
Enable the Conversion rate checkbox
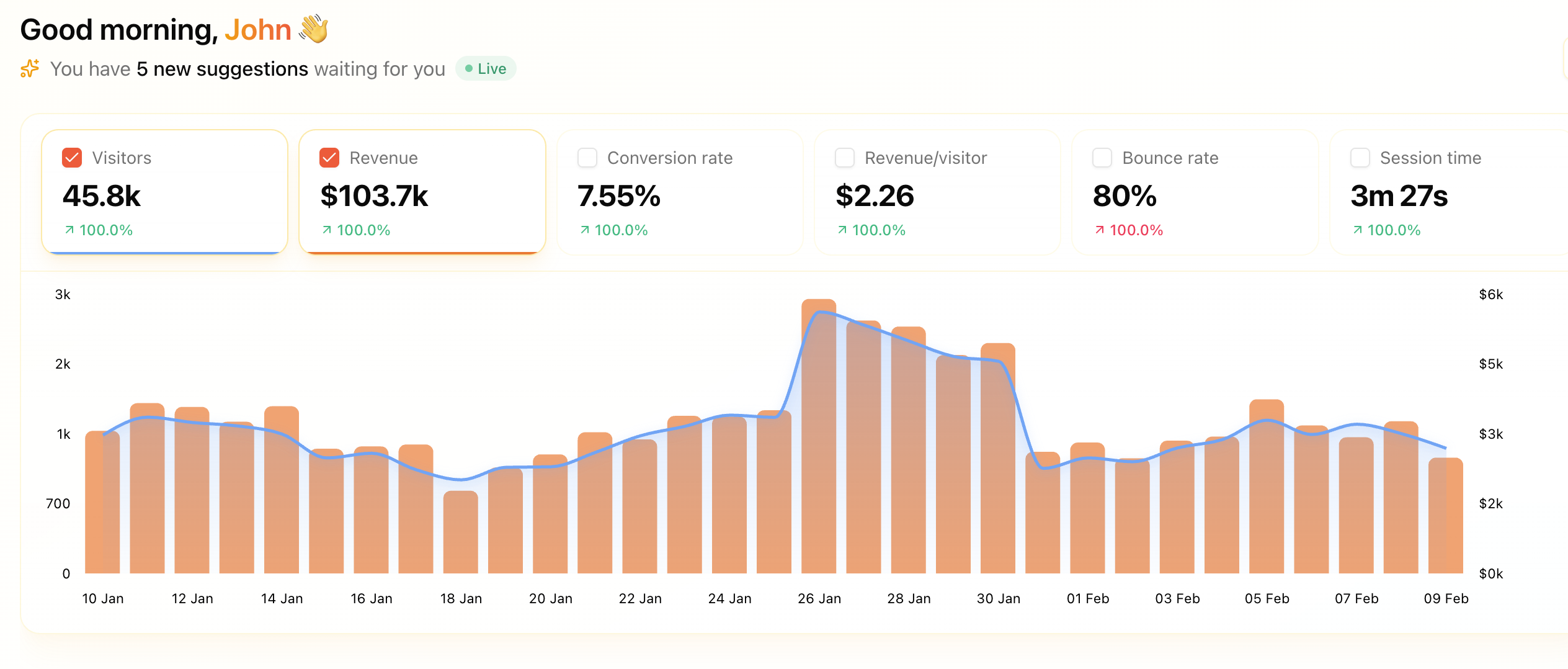pos(587,158)
